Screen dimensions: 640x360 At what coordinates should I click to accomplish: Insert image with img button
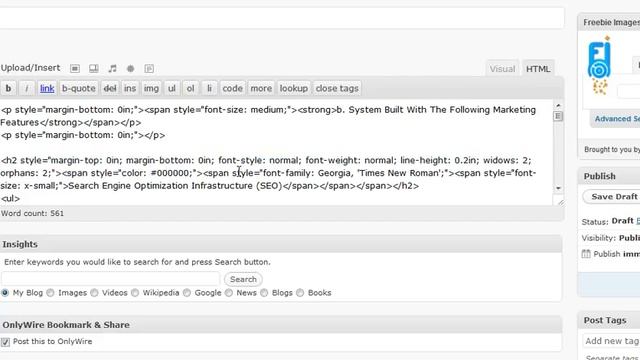click(x=151, y=88)
